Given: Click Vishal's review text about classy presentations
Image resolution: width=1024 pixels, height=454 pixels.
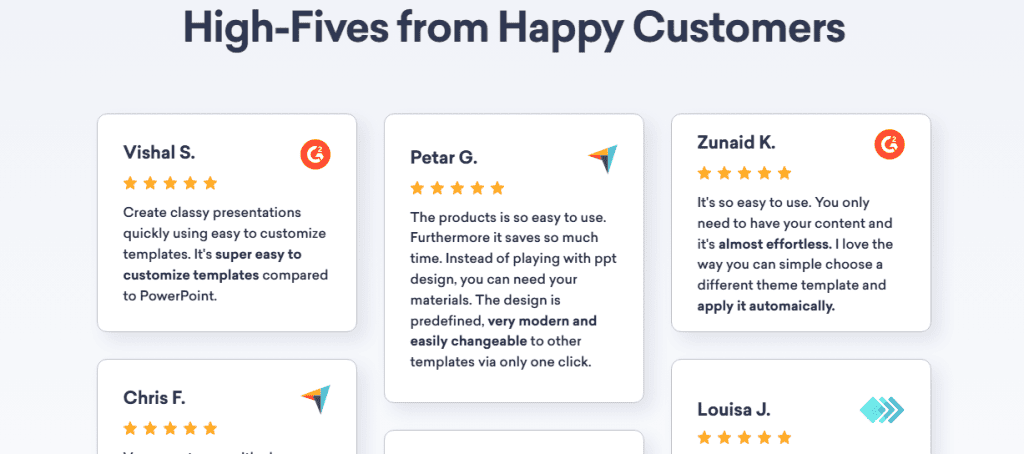Looking at the screenshot, I should click(225, 254).
